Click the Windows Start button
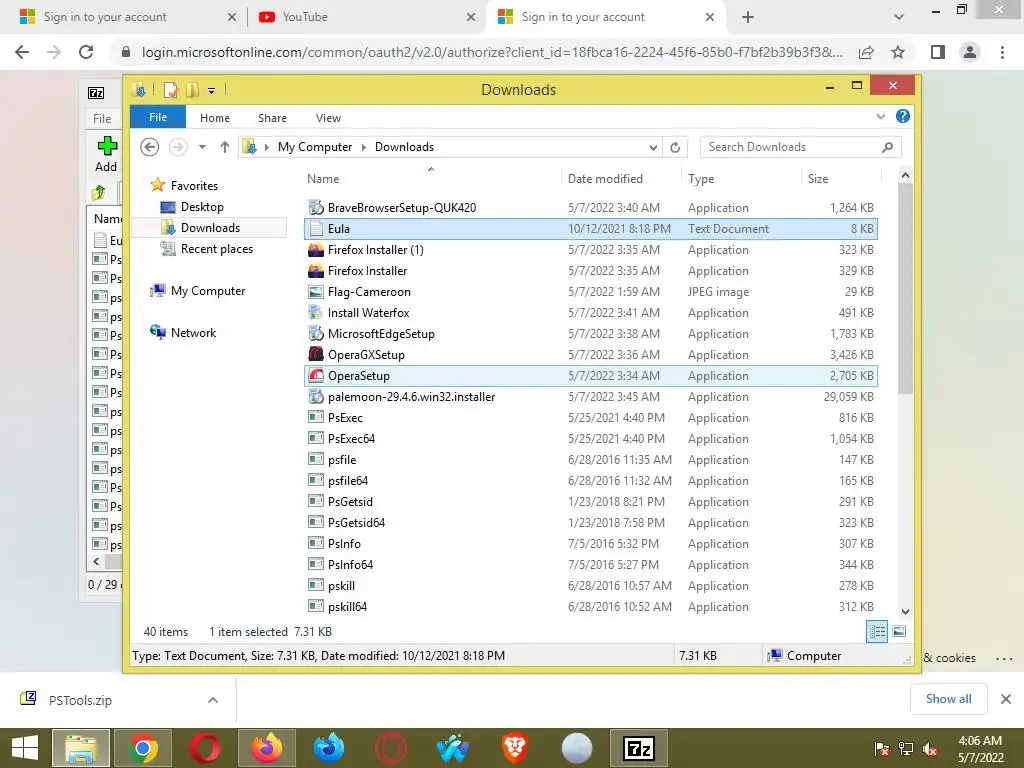The height and width of the screenshot is (768, 1024). coord(25,748)
